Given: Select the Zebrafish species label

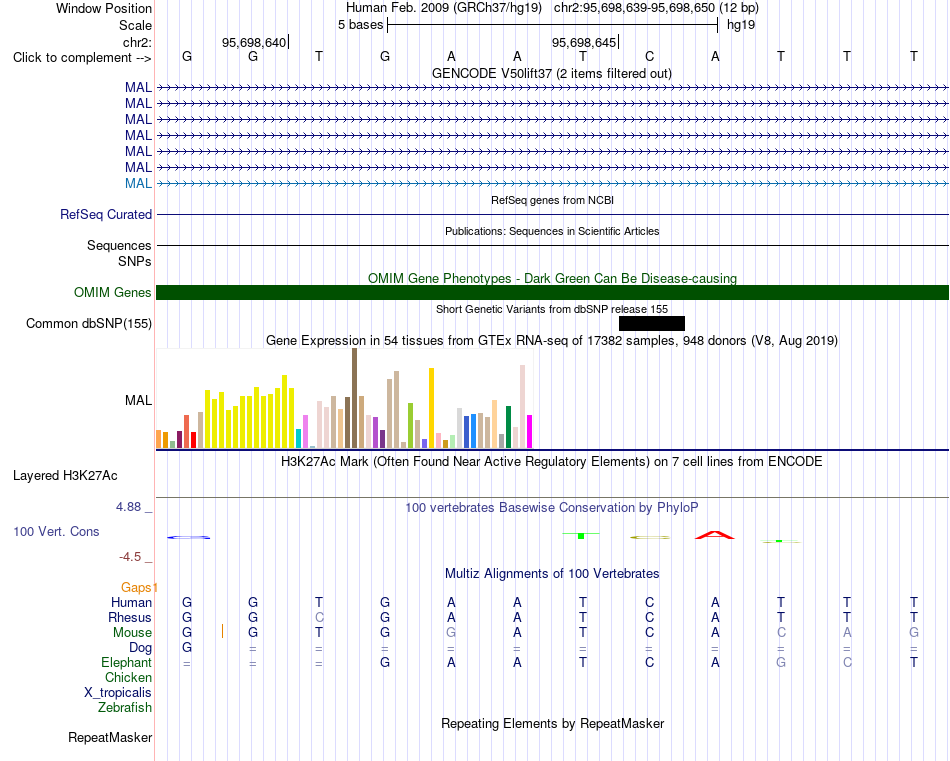Looking at the screenshot, I should 125,707.
